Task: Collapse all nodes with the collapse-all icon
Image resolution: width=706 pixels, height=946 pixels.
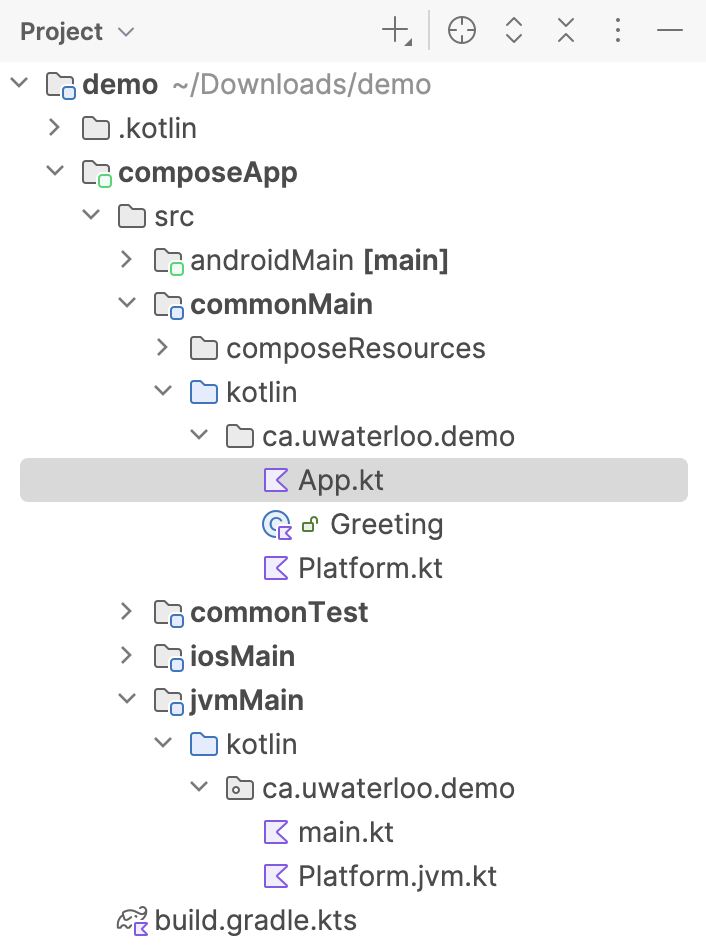Action: click(x=565, y=30)
